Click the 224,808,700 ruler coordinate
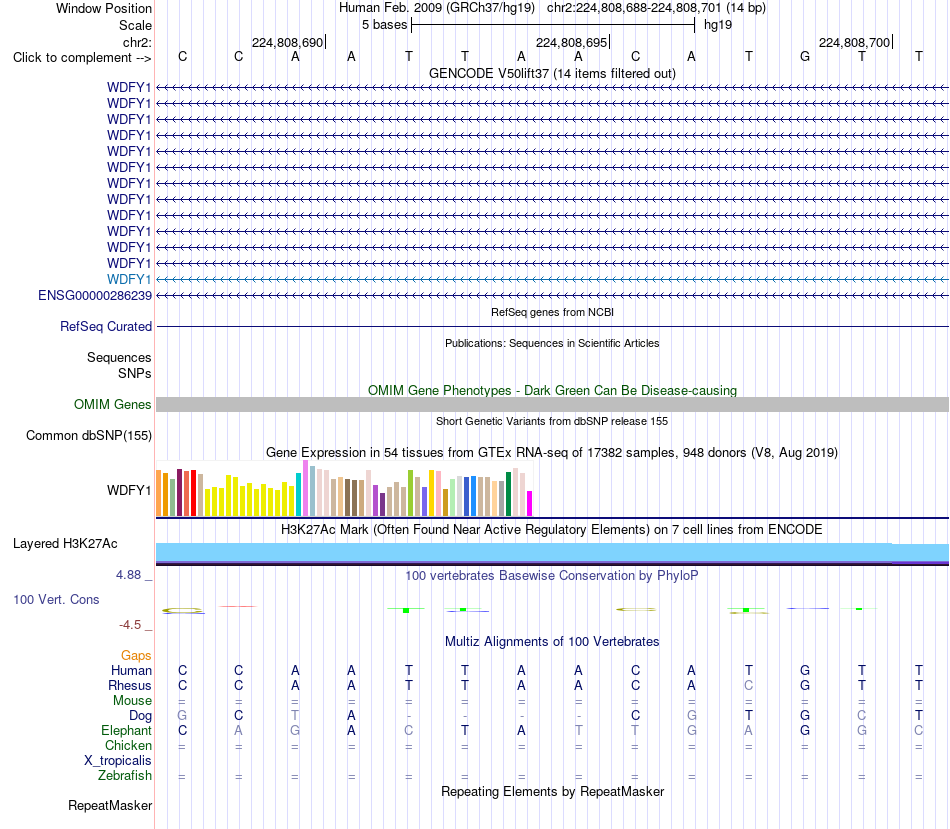 pyautogui.click(x=854, y=42)
